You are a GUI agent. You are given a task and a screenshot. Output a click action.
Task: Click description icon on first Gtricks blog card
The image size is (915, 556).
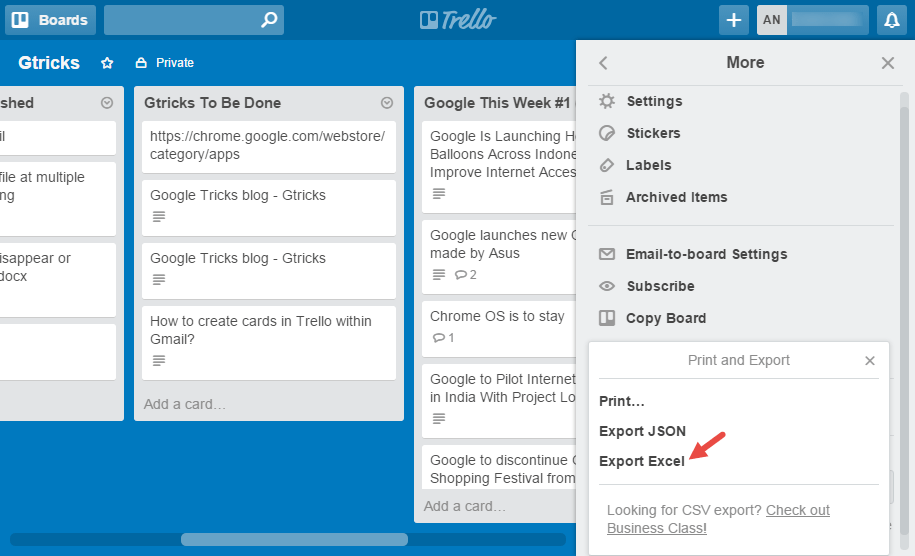[159, 216]
